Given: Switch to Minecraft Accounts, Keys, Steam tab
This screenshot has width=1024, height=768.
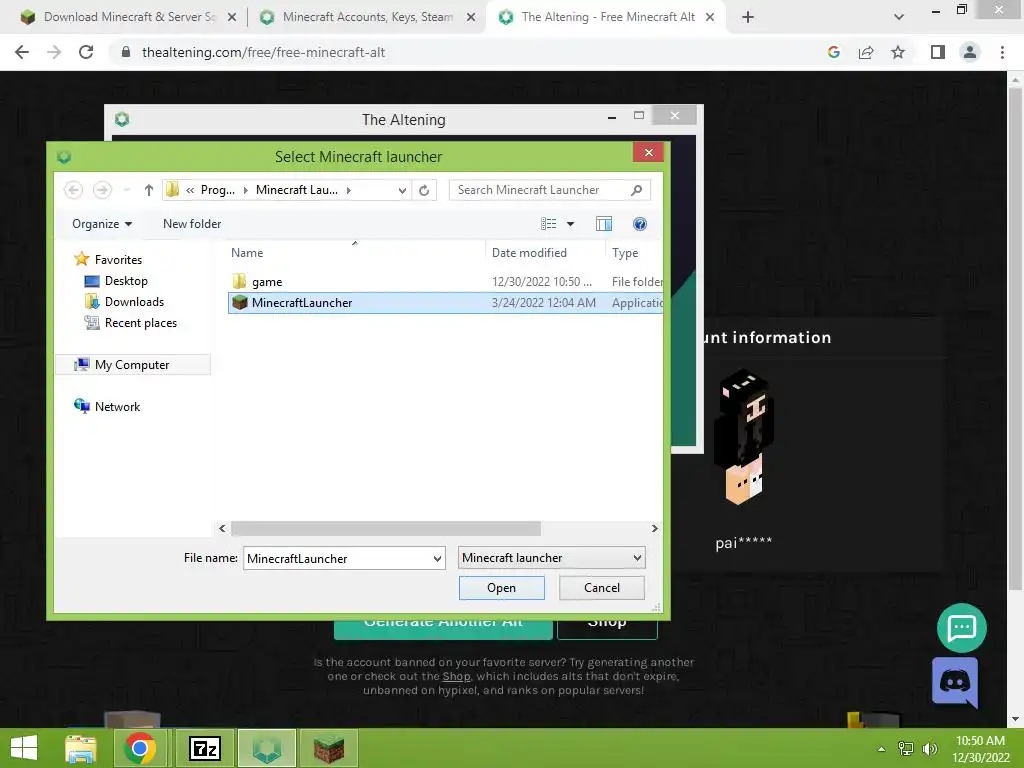Looking at the screenshot, I should [x=368, y=17].
